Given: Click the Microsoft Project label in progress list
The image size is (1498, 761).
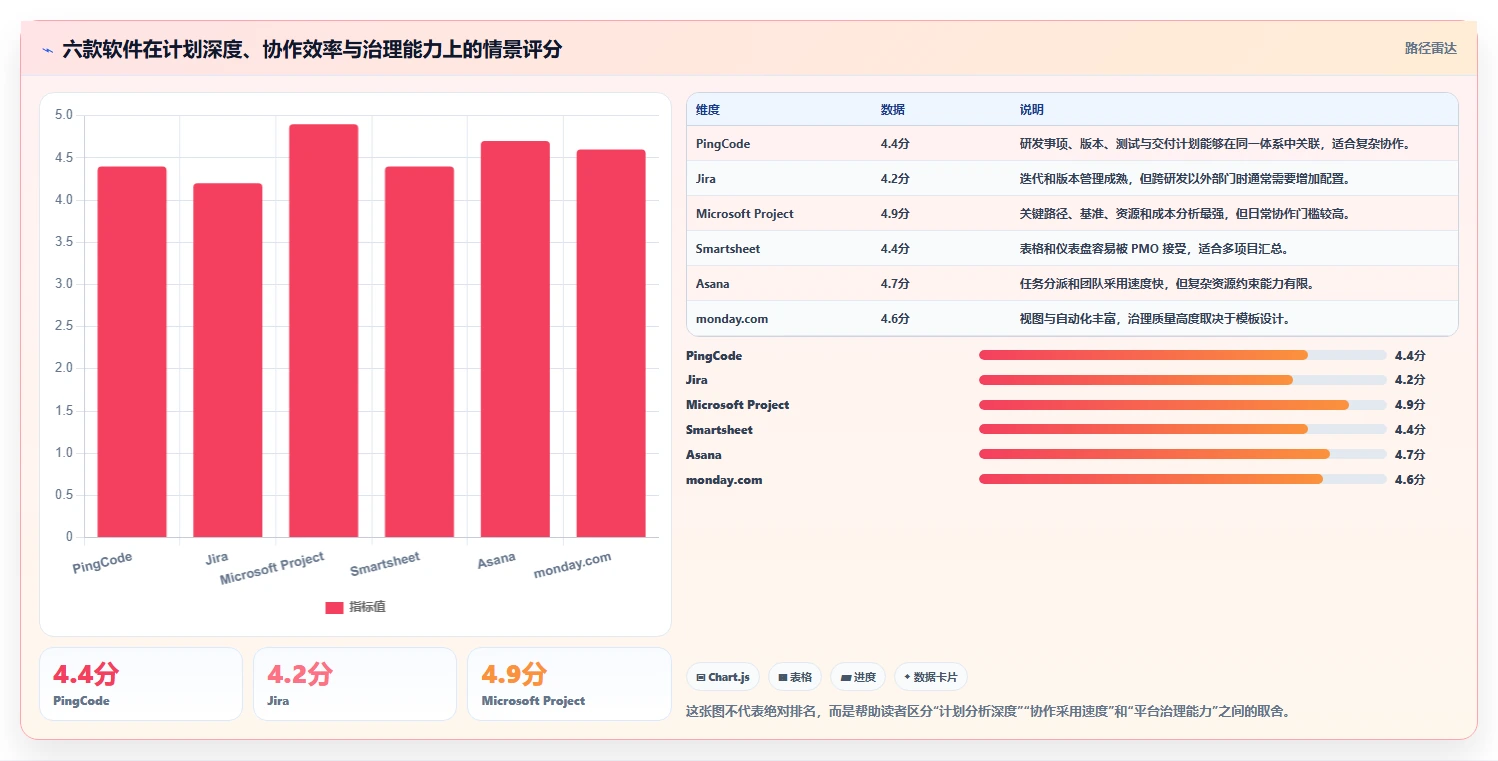Looking at the screenshot, I should click(738, 405).
